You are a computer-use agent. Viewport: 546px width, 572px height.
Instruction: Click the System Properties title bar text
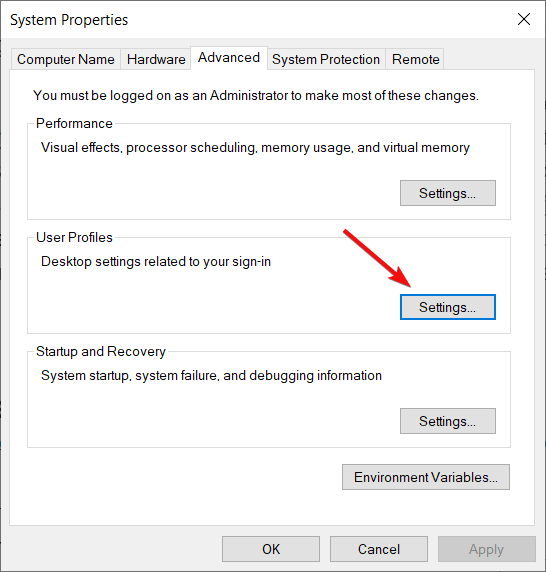(x=69, y=20)
